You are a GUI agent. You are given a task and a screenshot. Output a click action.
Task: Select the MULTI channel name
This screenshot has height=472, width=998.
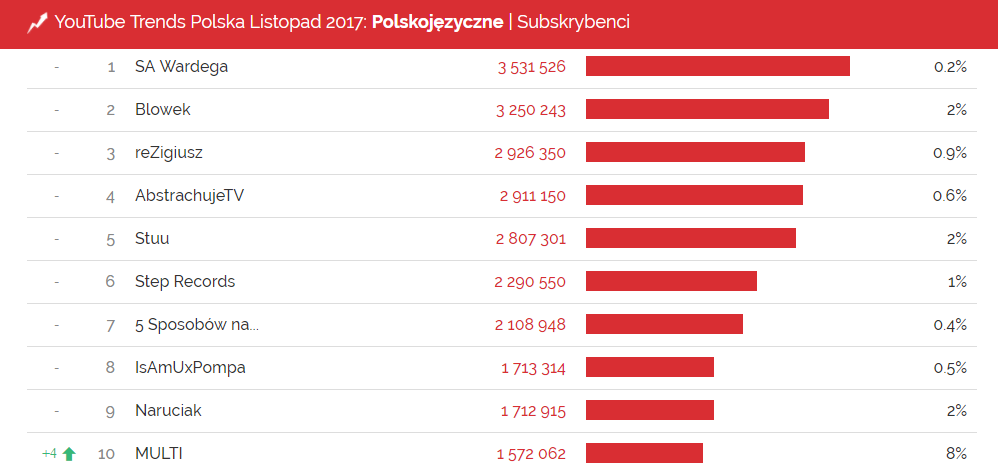pyautogui.click(x=159, y=454)
